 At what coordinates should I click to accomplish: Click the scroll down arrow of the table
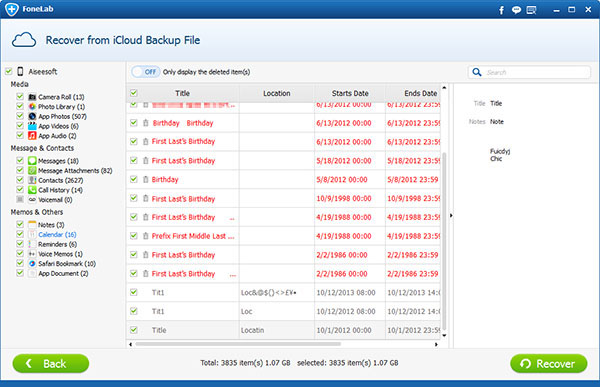444,335
